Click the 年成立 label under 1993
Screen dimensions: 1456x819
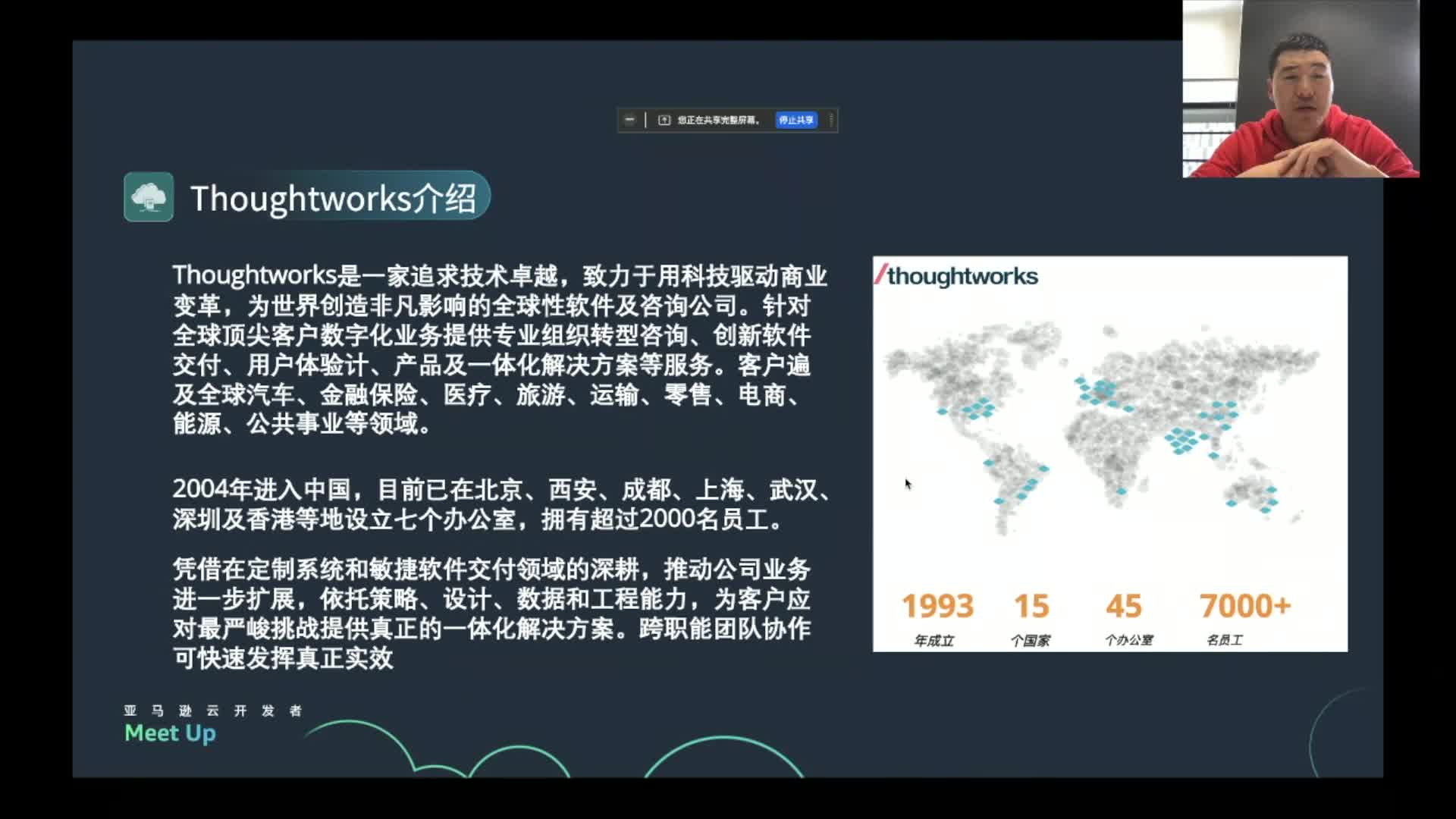click(934, 641)
